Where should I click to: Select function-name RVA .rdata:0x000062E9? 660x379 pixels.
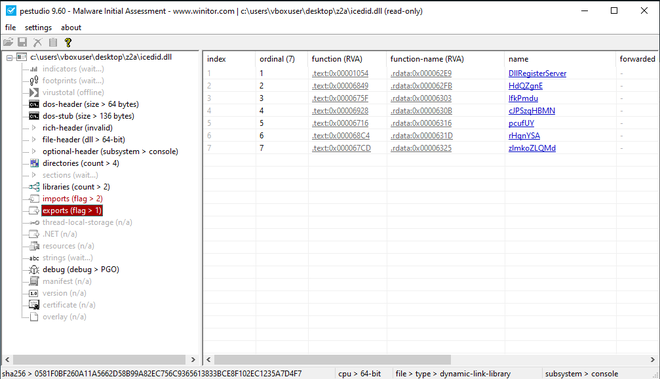(421, 74)
